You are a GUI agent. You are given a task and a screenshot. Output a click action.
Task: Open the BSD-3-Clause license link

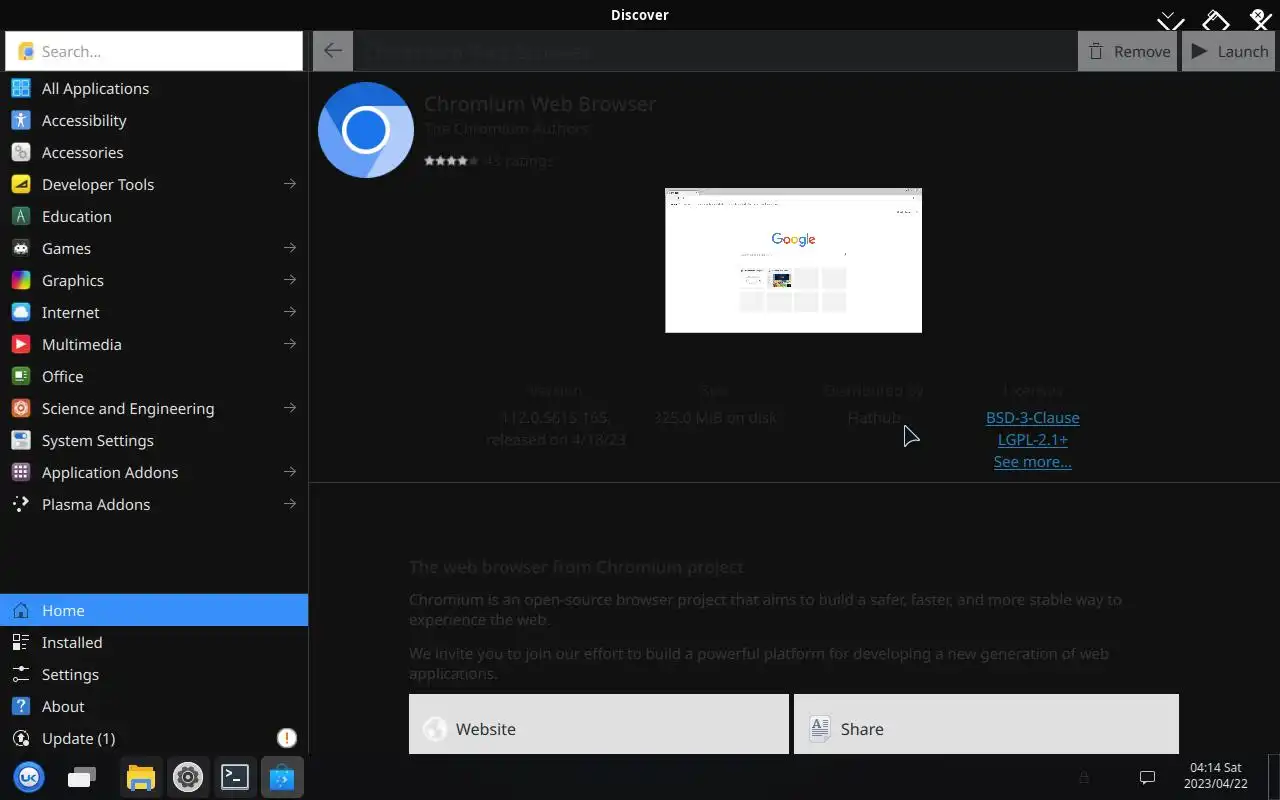[1032, 417]
